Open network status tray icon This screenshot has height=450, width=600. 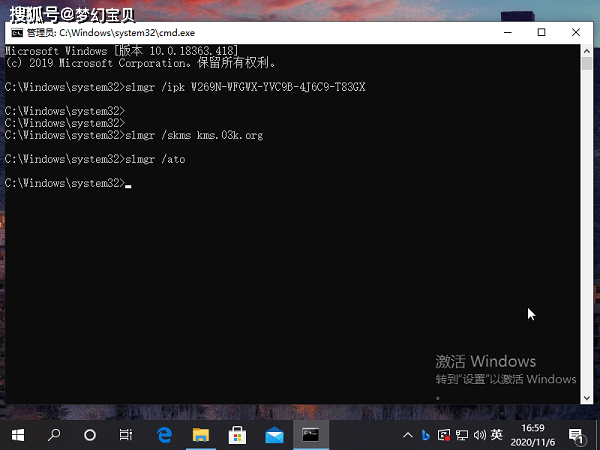[x=461, y=435]
